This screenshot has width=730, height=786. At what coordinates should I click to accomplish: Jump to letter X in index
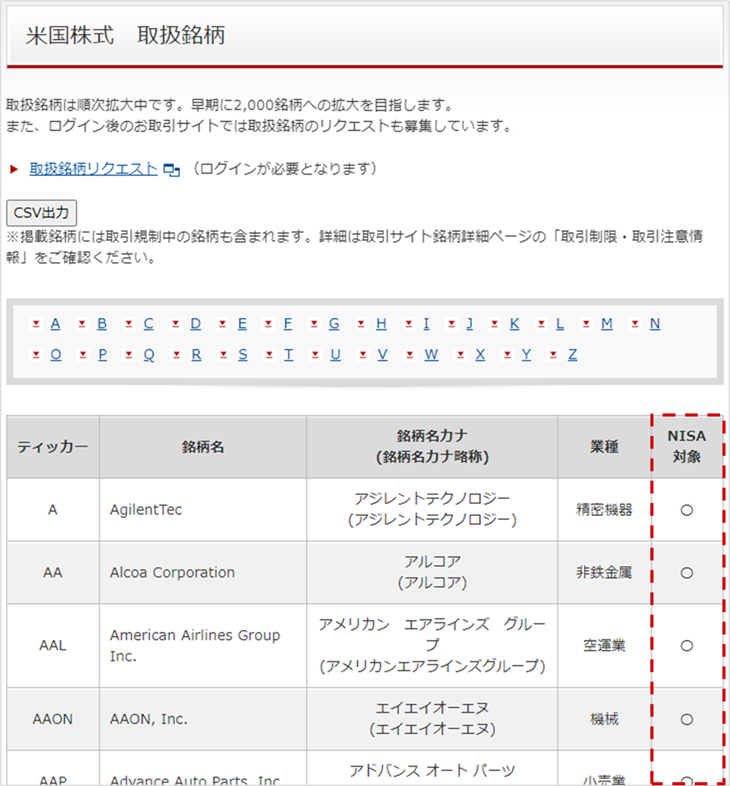coord(480,354)
